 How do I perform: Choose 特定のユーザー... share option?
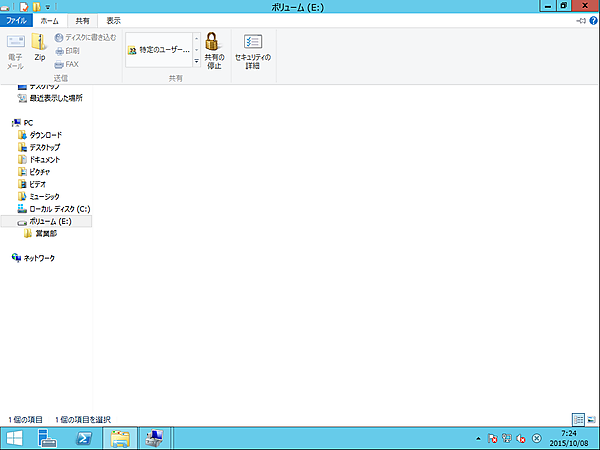click(159, 50)
